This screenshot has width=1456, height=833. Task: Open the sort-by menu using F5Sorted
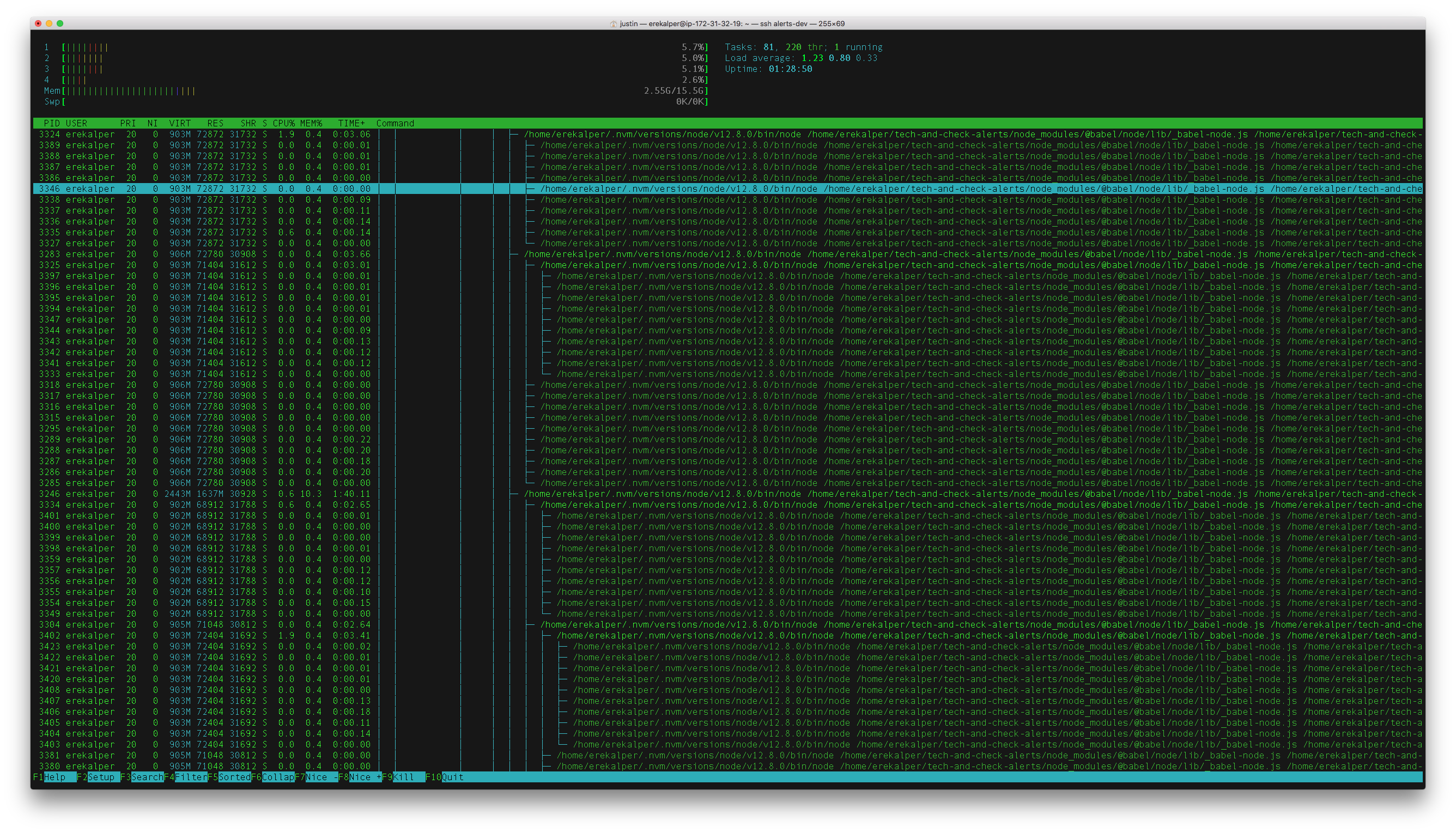pyautogui.click(x=229, y=777)
